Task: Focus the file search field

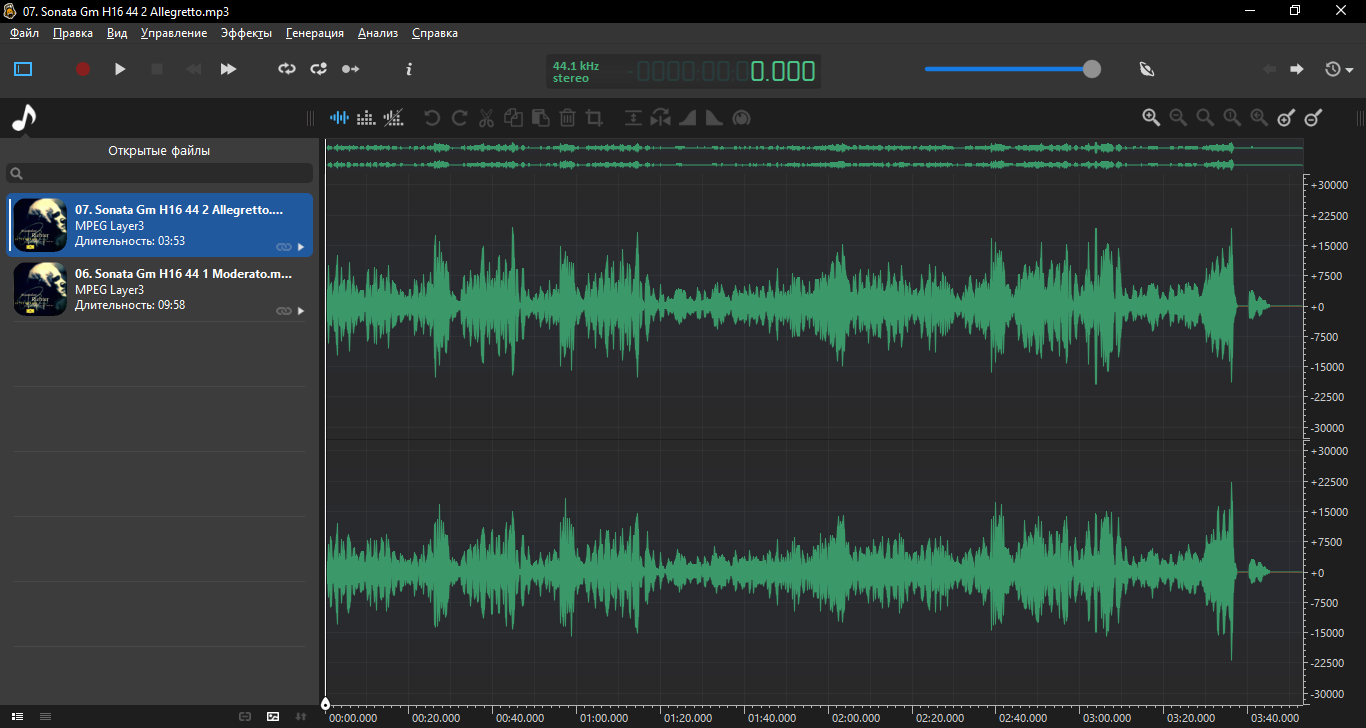Action: (160, 173)
